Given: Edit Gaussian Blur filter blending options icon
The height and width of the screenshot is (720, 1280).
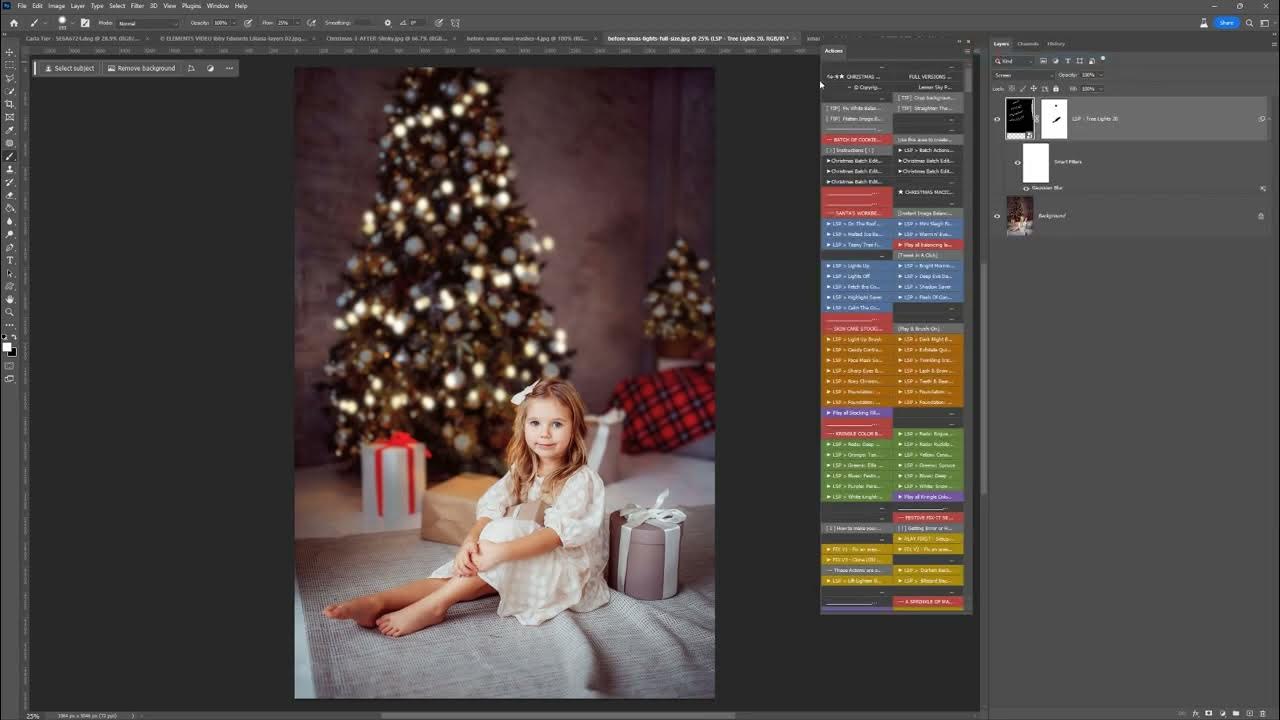Looking at the screenshot, I should point(1263,188).
